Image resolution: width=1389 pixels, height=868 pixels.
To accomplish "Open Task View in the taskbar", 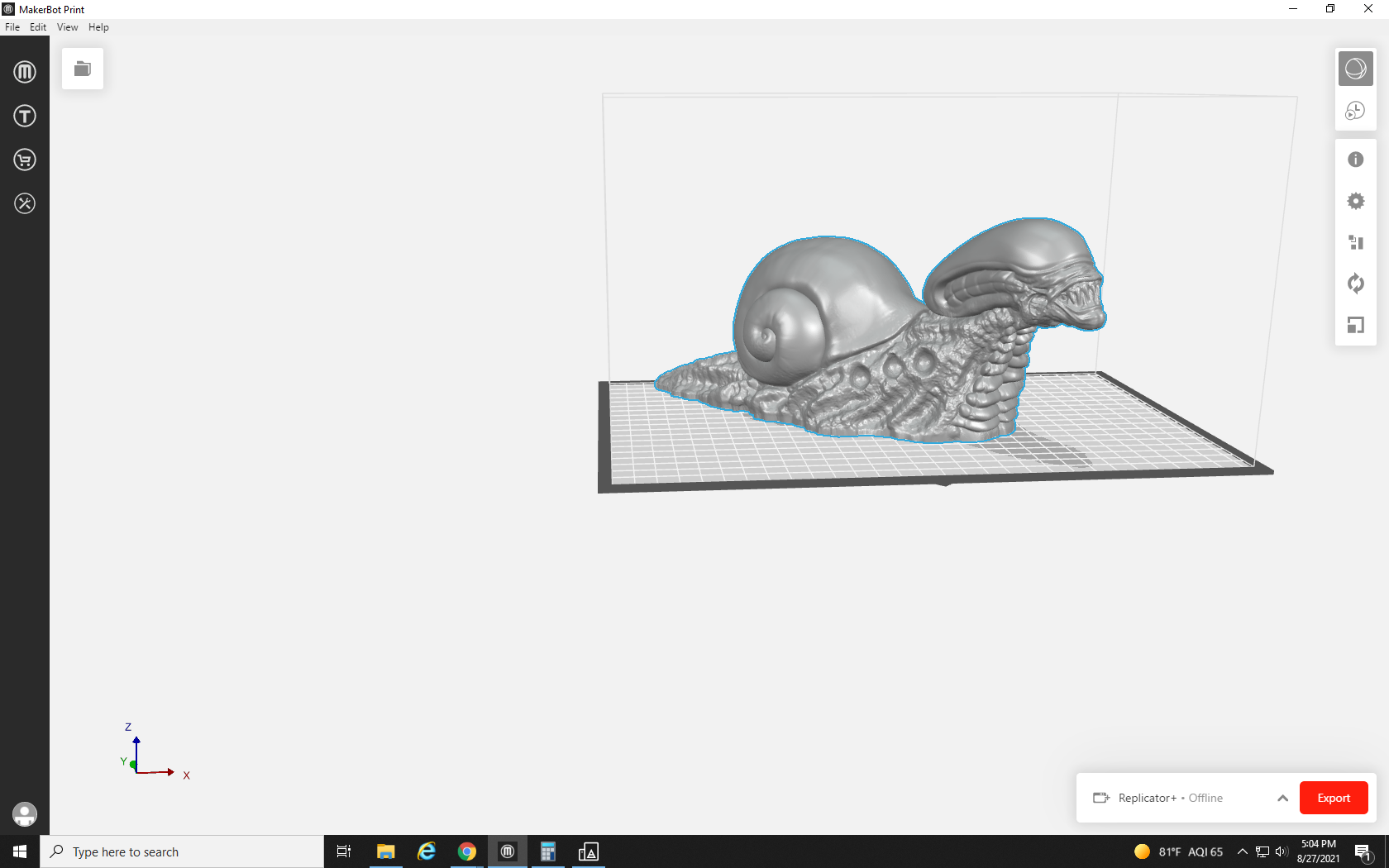I will tap(344, 851).
